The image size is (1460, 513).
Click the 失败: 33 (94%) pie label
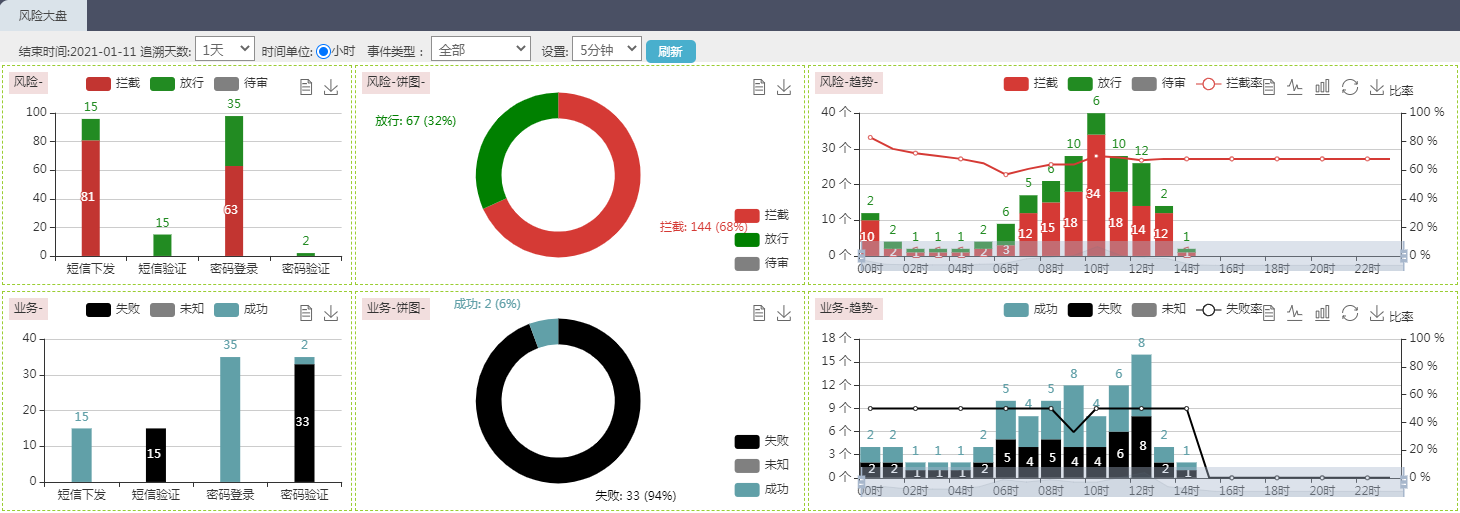point(635,495)
